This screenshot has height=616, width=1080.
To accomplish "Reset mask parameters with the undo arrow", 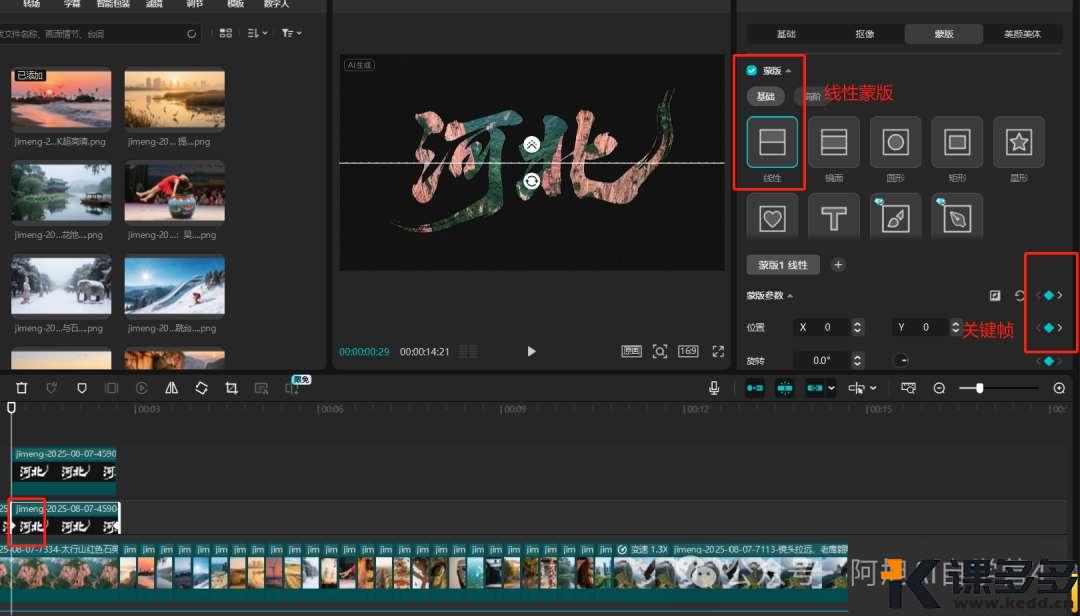I will (x=1019, y=295).
